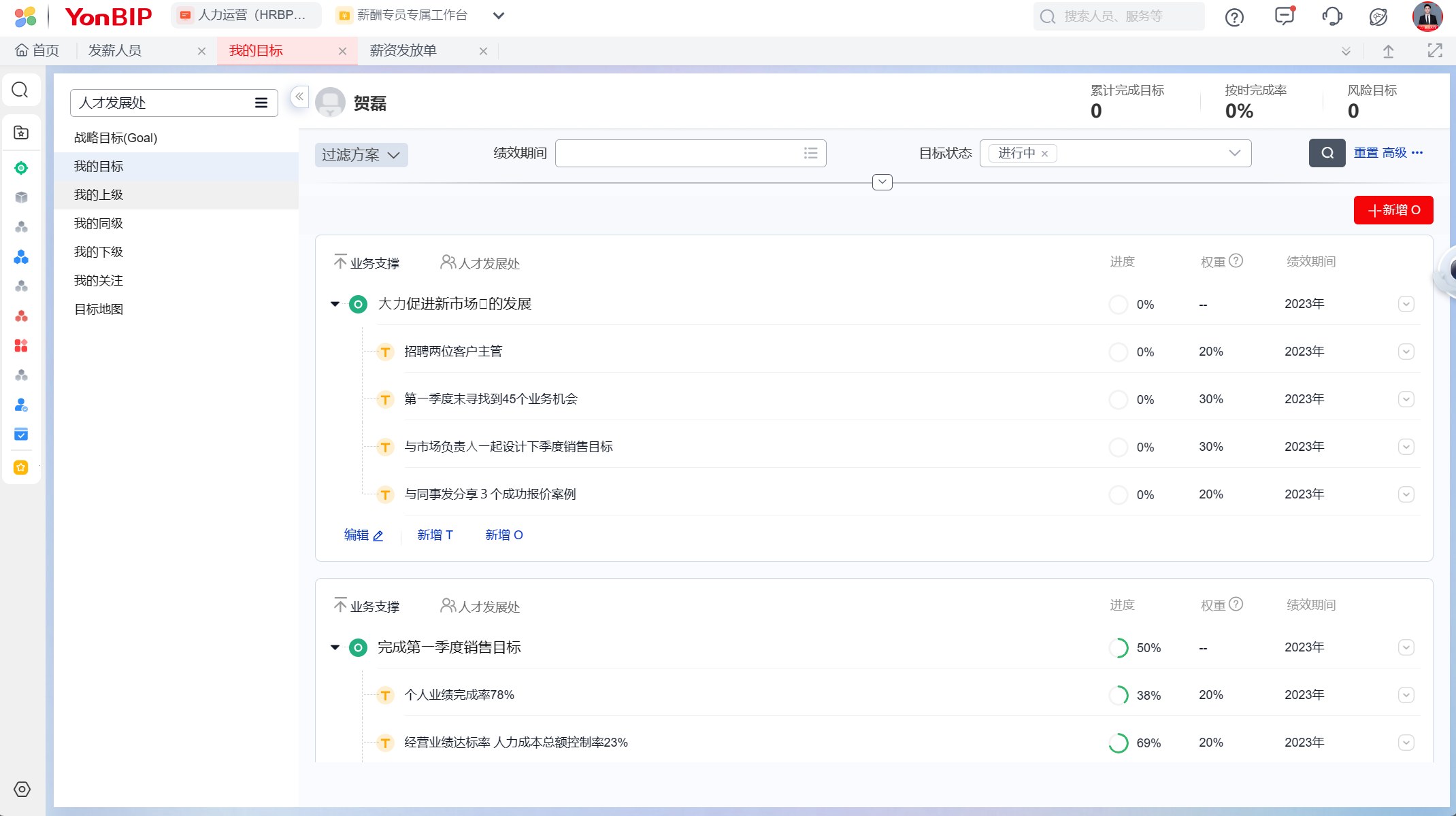Screen dimensions: 1456x816
Task: Open the workspace switcher chevron in top bar
Action: 498,16
